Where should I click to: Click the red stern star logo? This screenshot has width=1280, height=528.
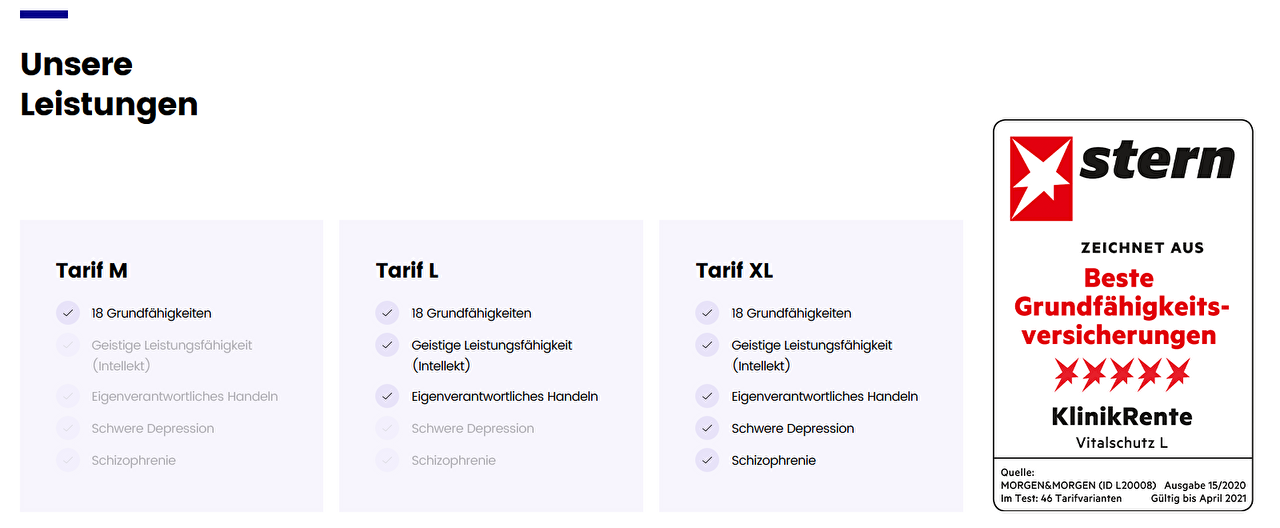point(1041,178)
